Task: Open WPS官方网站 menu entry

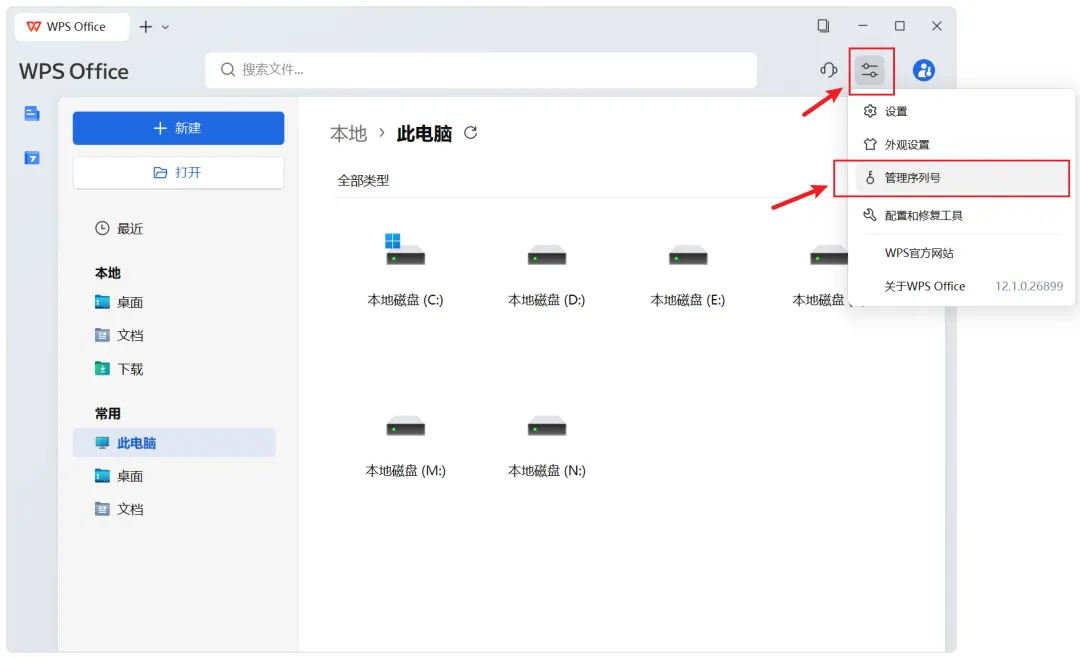Action: coord(961,253)
